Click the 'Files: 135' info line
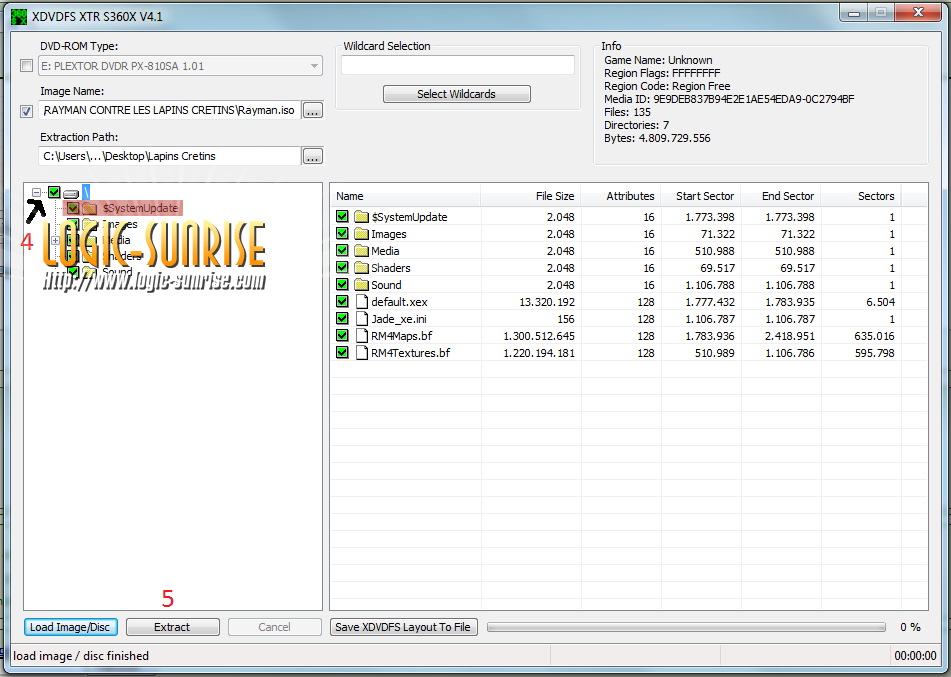Viewport: 951px width, 677px height. pos(627,112)
